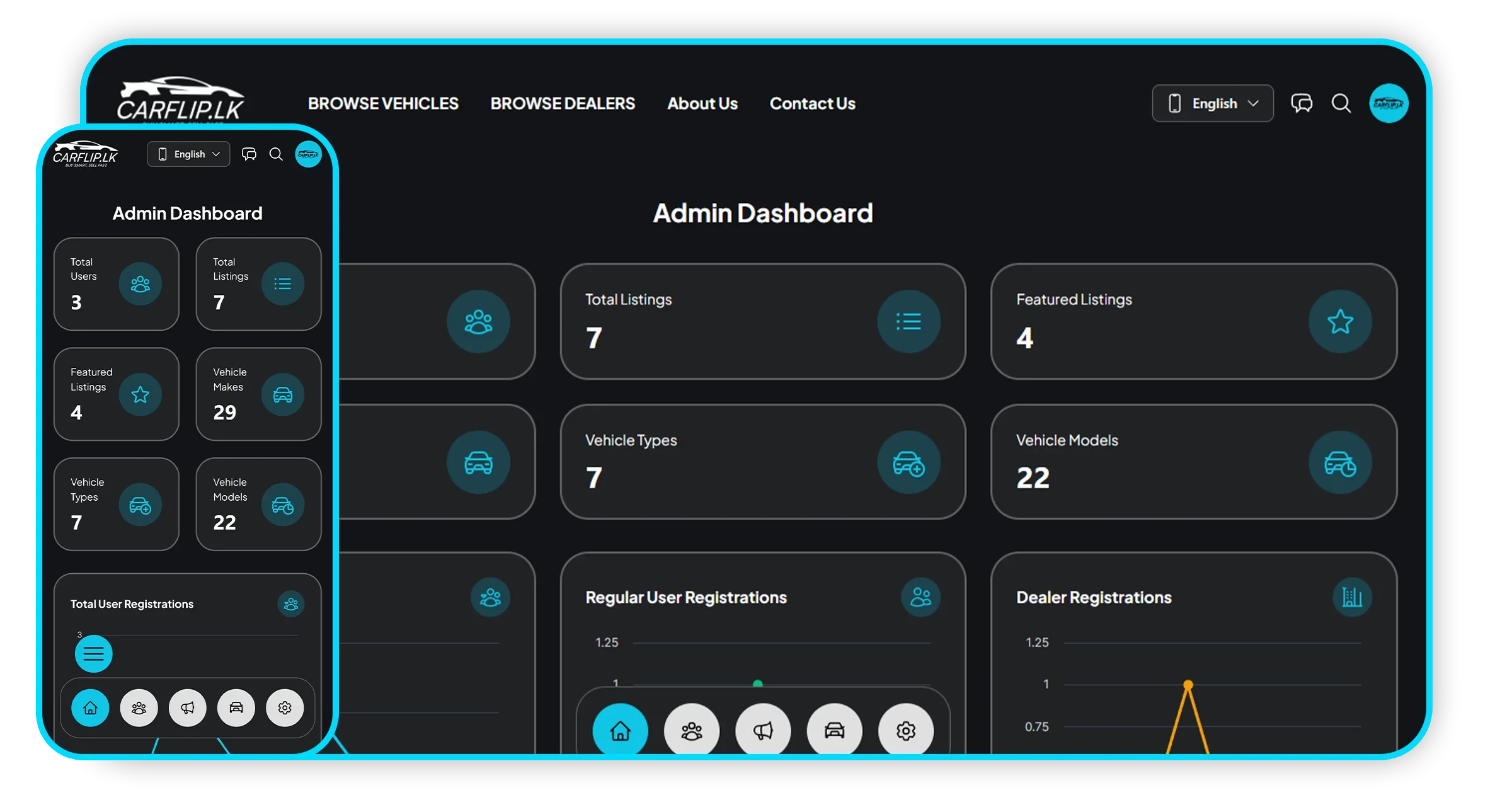Viewport: 1512px width, 800px height.
Task: Tap the mobile hamburger menu button
Action: coord(93,653)
